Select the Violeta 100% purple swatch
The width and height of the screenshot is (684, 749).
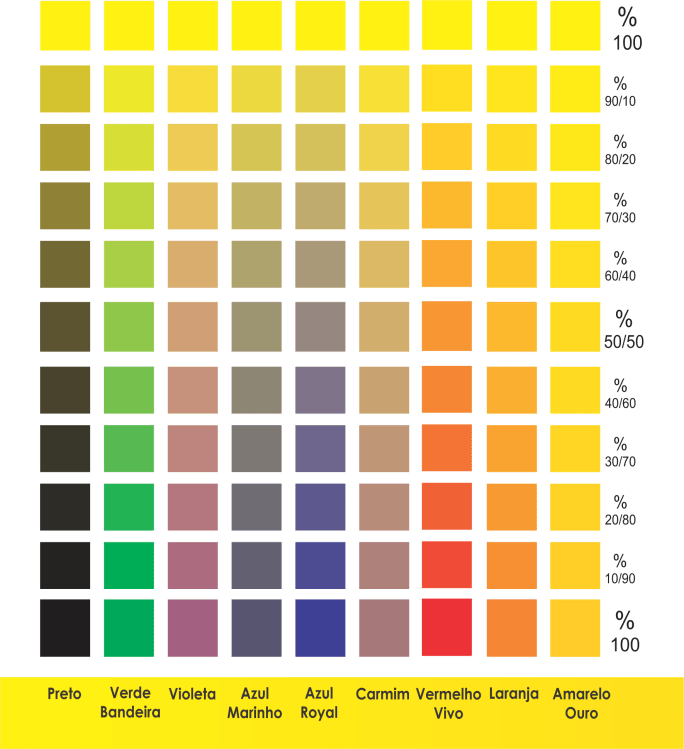coord(192,628)
